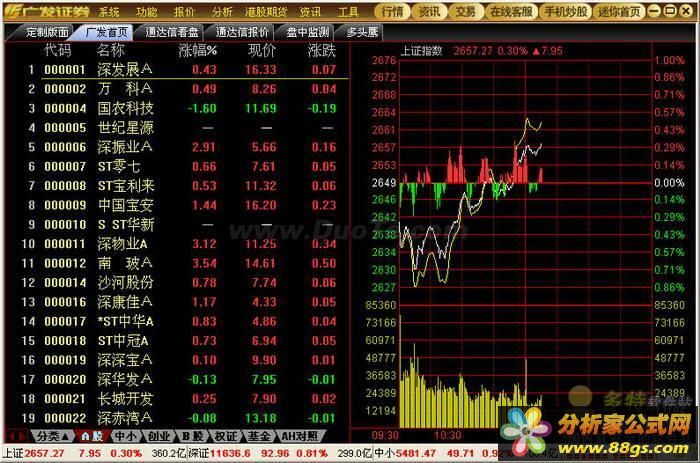Open the 迷你首页 mini homepage
The image size is (700, 463).
coord(619,11)
